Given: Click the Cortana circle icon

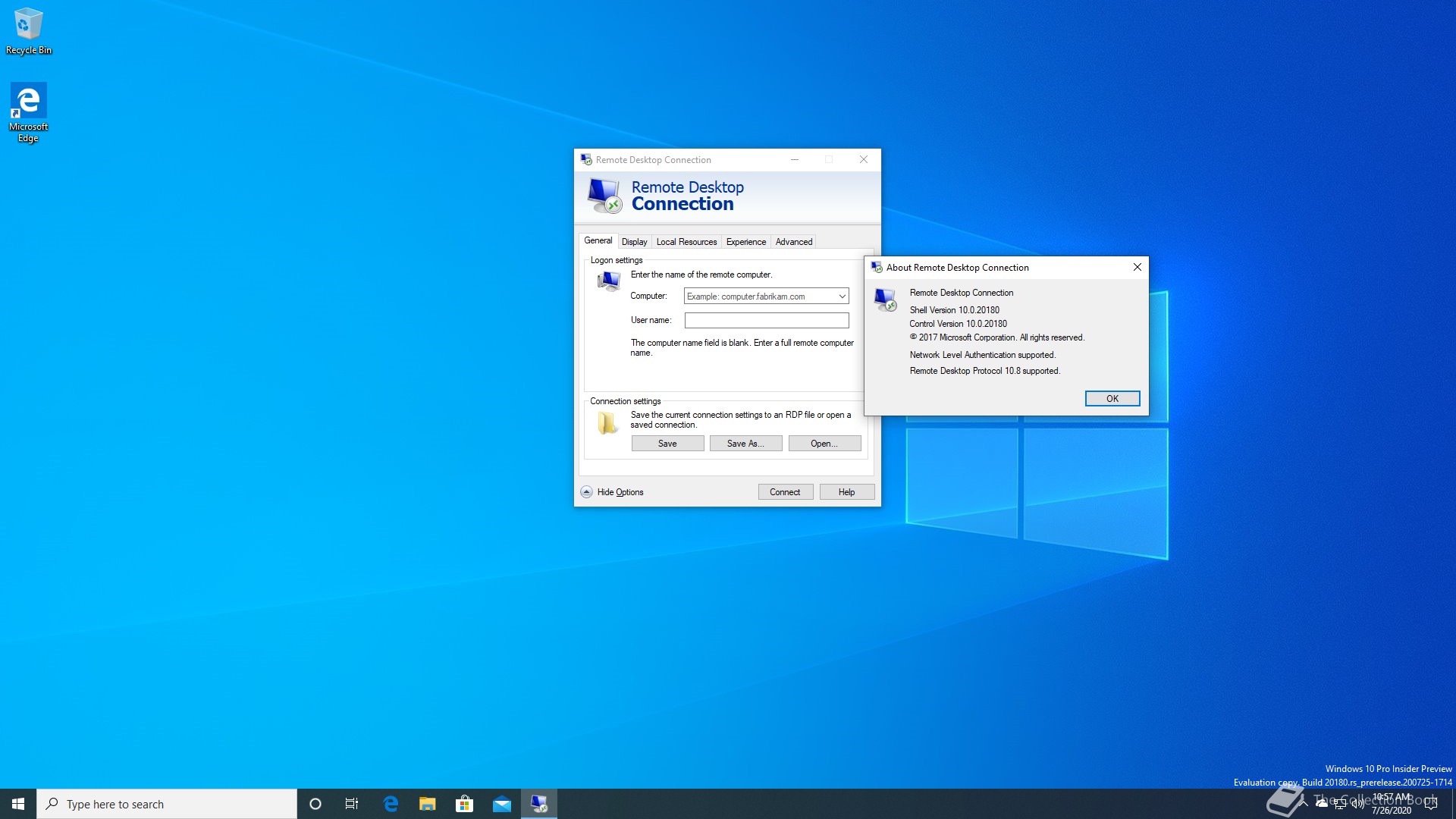Looking at the screenshot, I should point(315,804).
